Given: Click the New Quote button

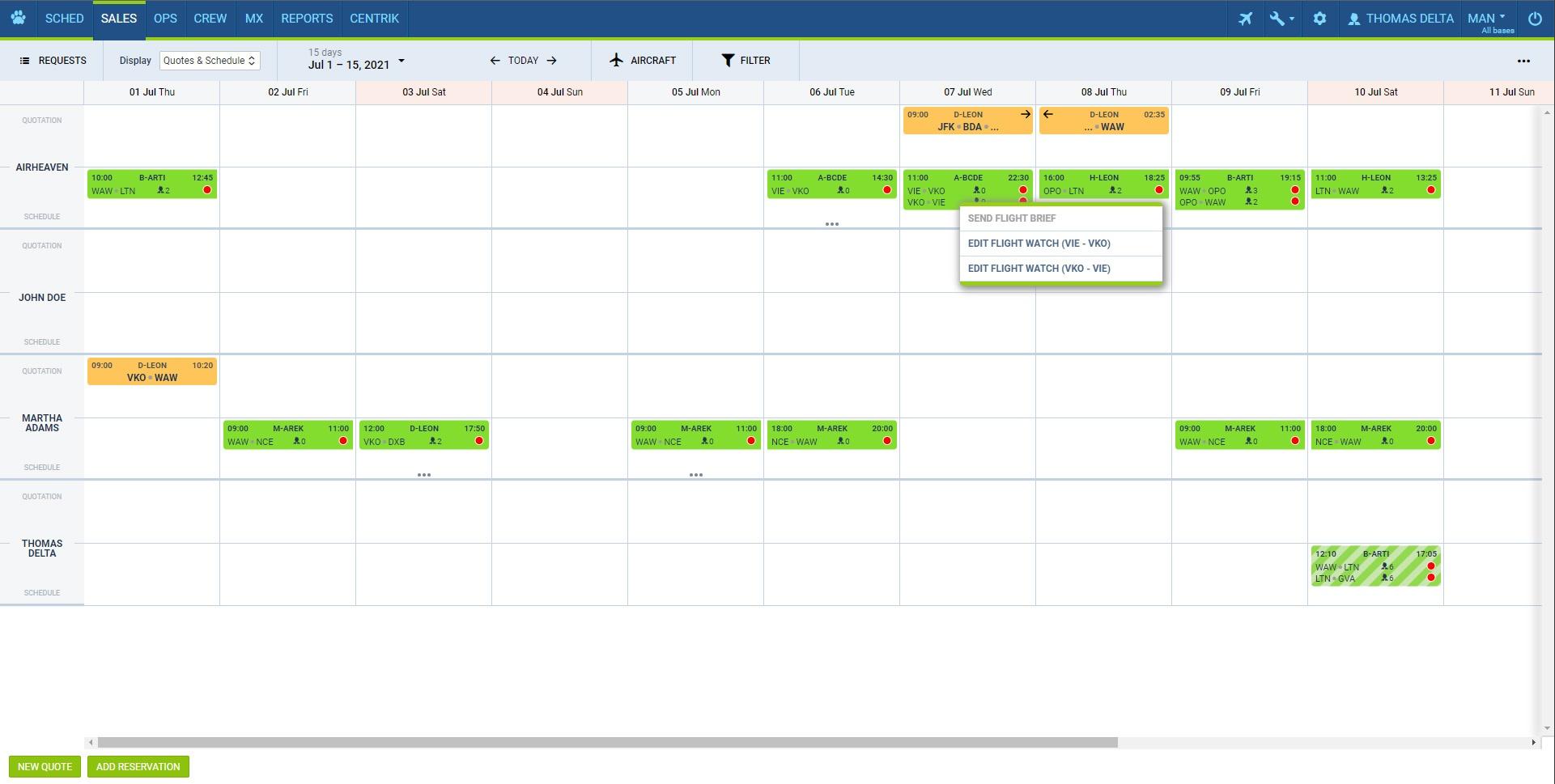Looking at the screenshot, I should coord(45,767).
